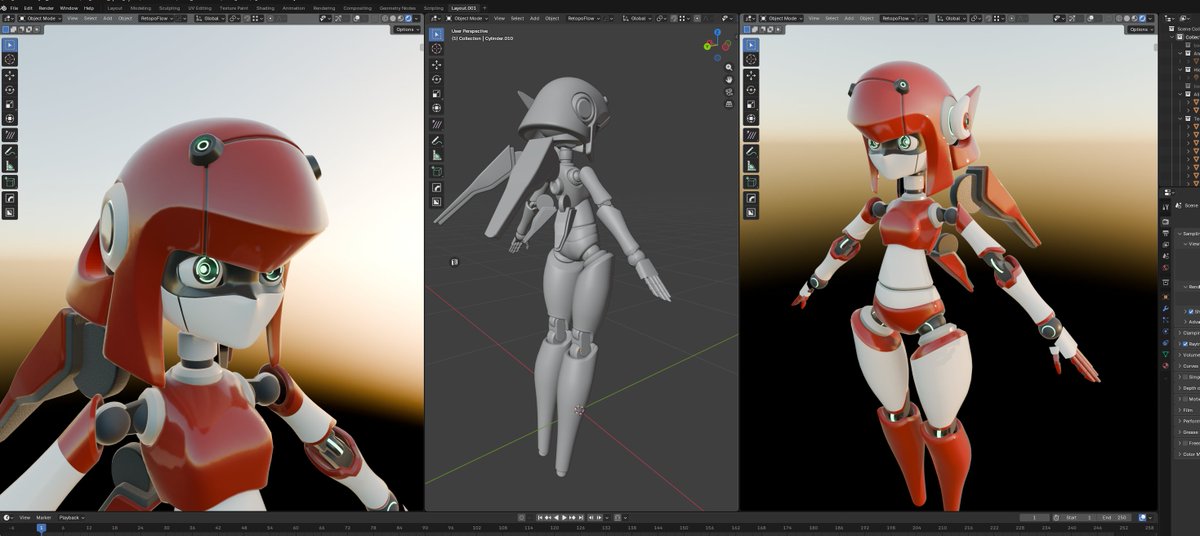
Task: Add a new workspace with plus tab
Action: (485, 7)
